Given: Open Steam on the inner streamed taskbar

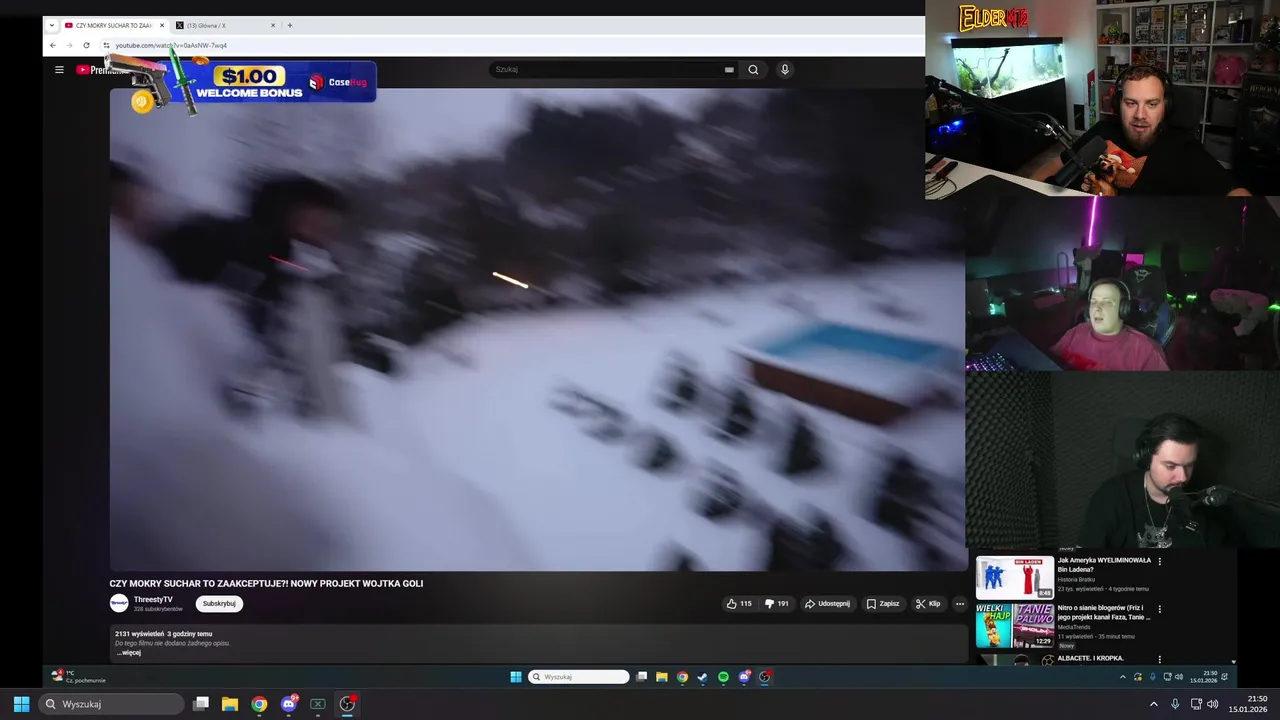Looking at the screenshot, I should [x=702, y=677].
